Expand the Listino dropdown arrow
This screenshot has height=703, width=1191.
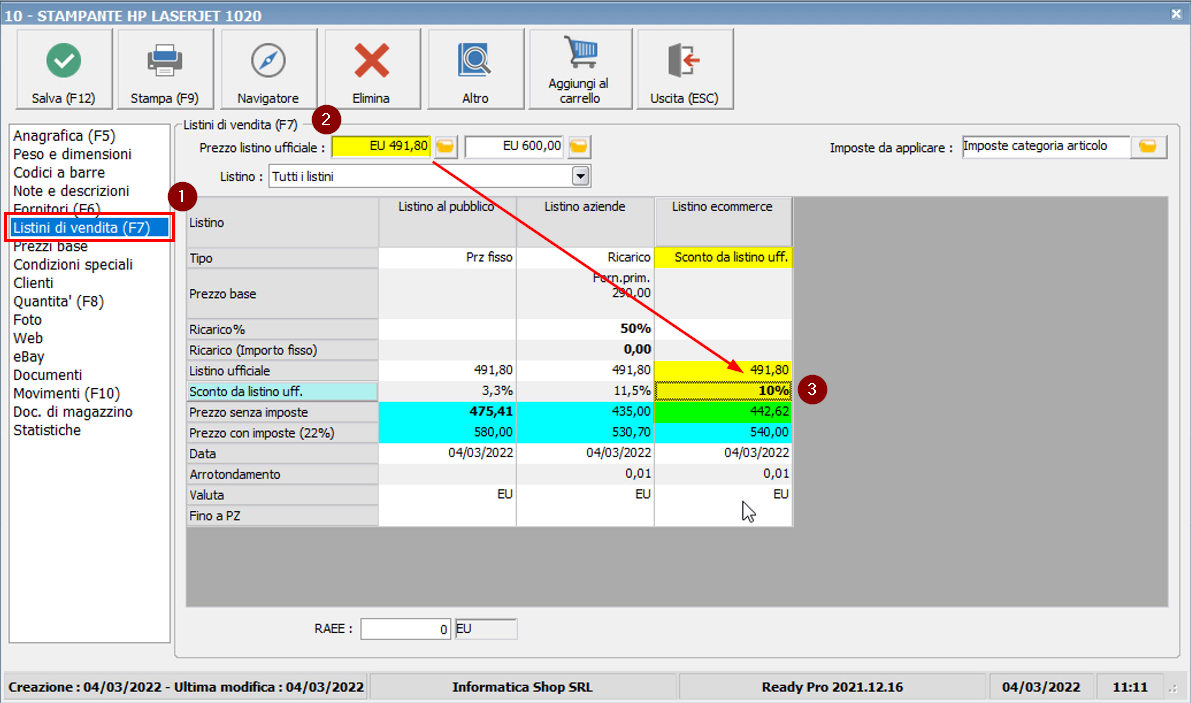[x=580, y=177]
